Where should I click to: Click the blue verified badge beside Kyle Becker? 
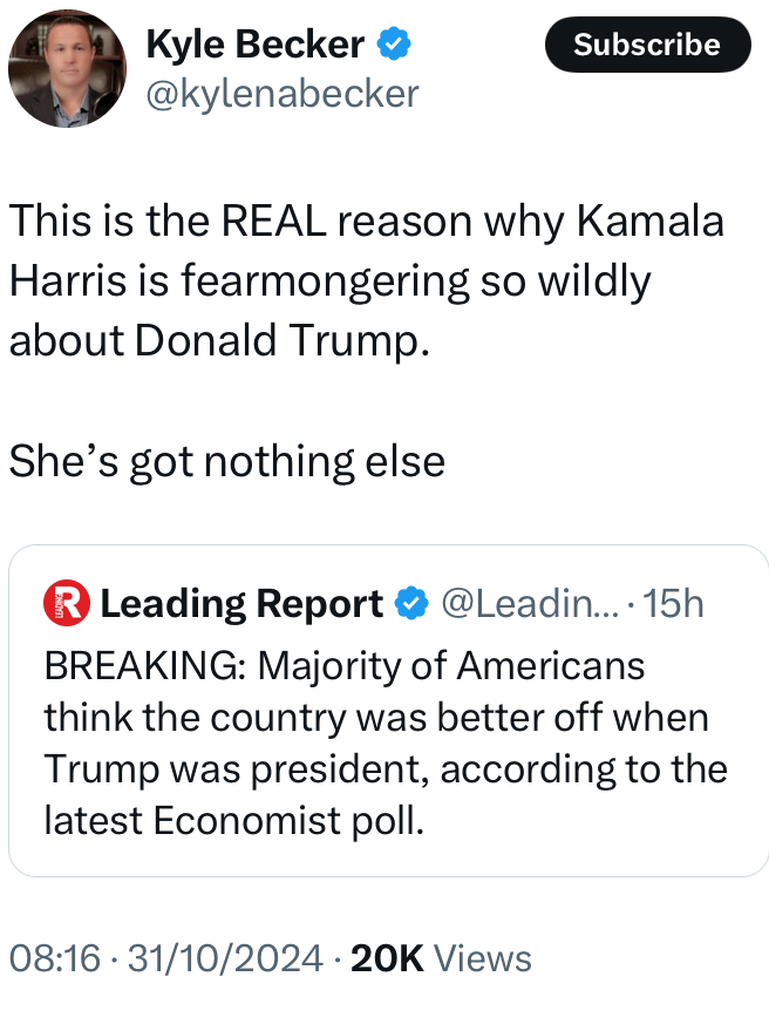point(392,44)
